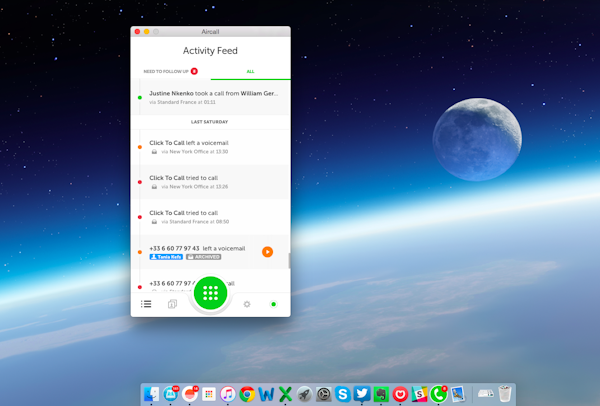This screenshot has width=600, height=406.
Task: Open the Trash in the Dock
Action: click(x=505, y=394)
